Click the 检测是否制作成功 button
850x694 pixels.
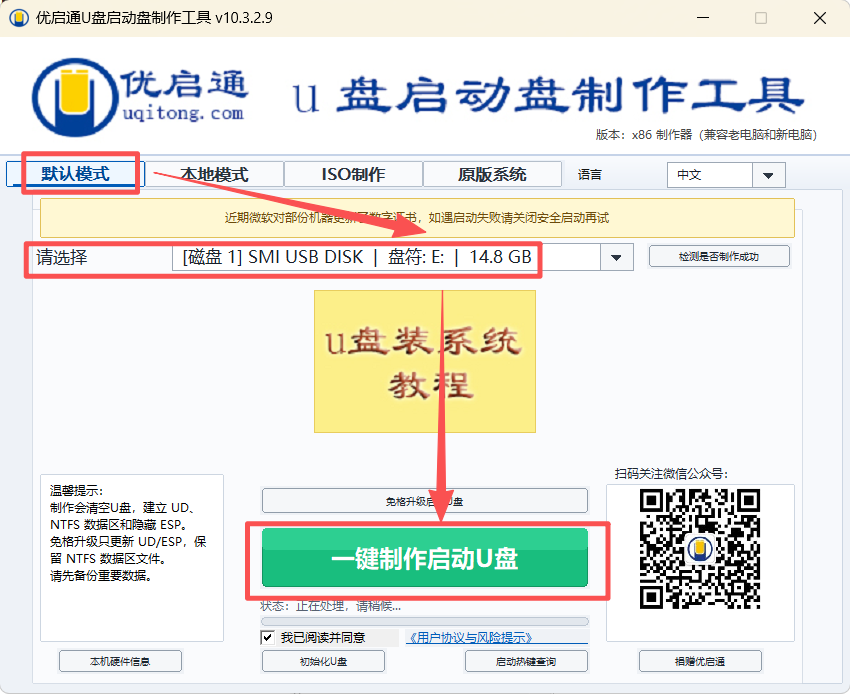tap(719, 256)
